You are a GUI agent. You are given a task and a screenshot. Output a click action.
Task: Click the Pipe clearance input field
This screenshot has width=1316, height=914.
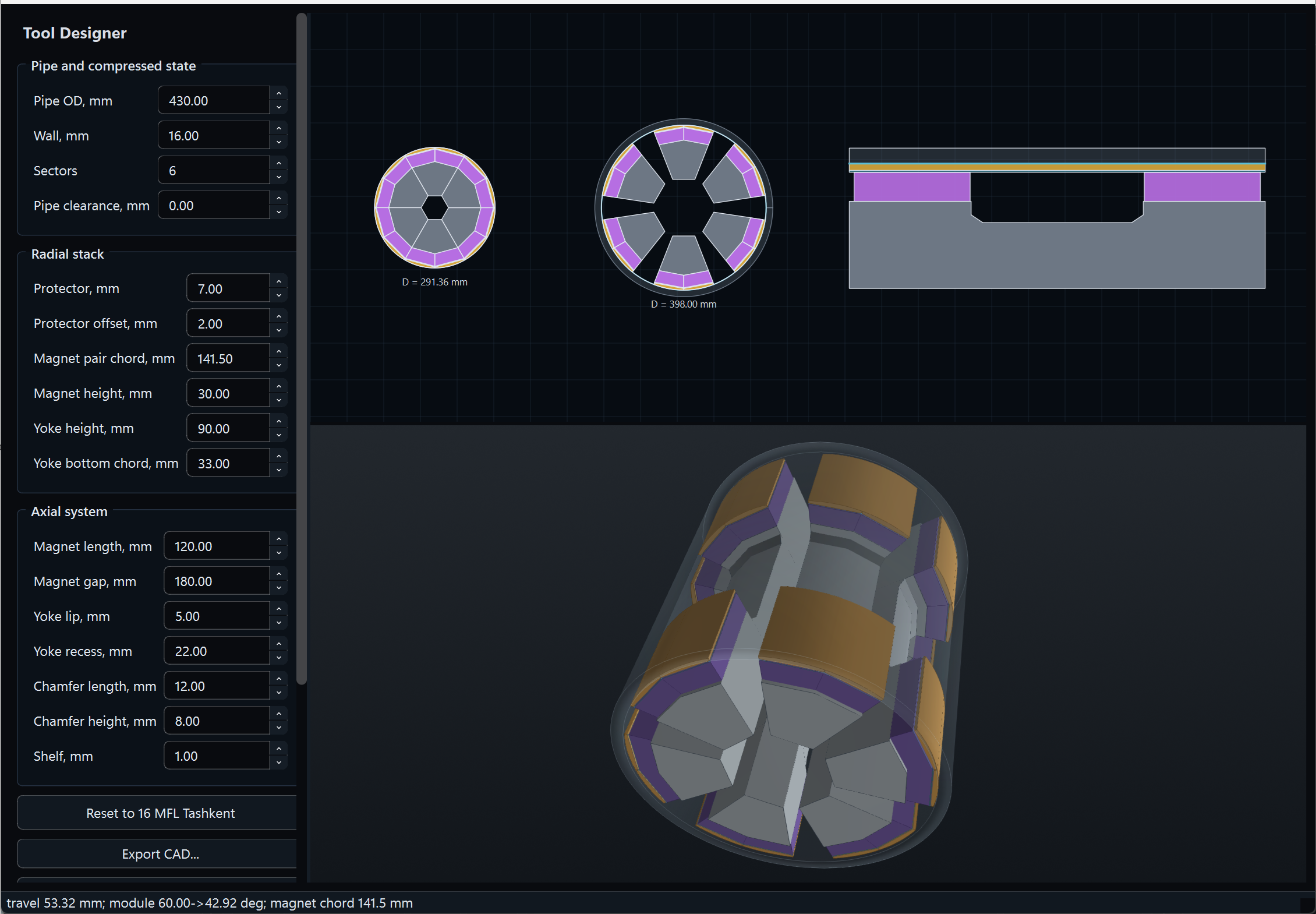[214, 205]
